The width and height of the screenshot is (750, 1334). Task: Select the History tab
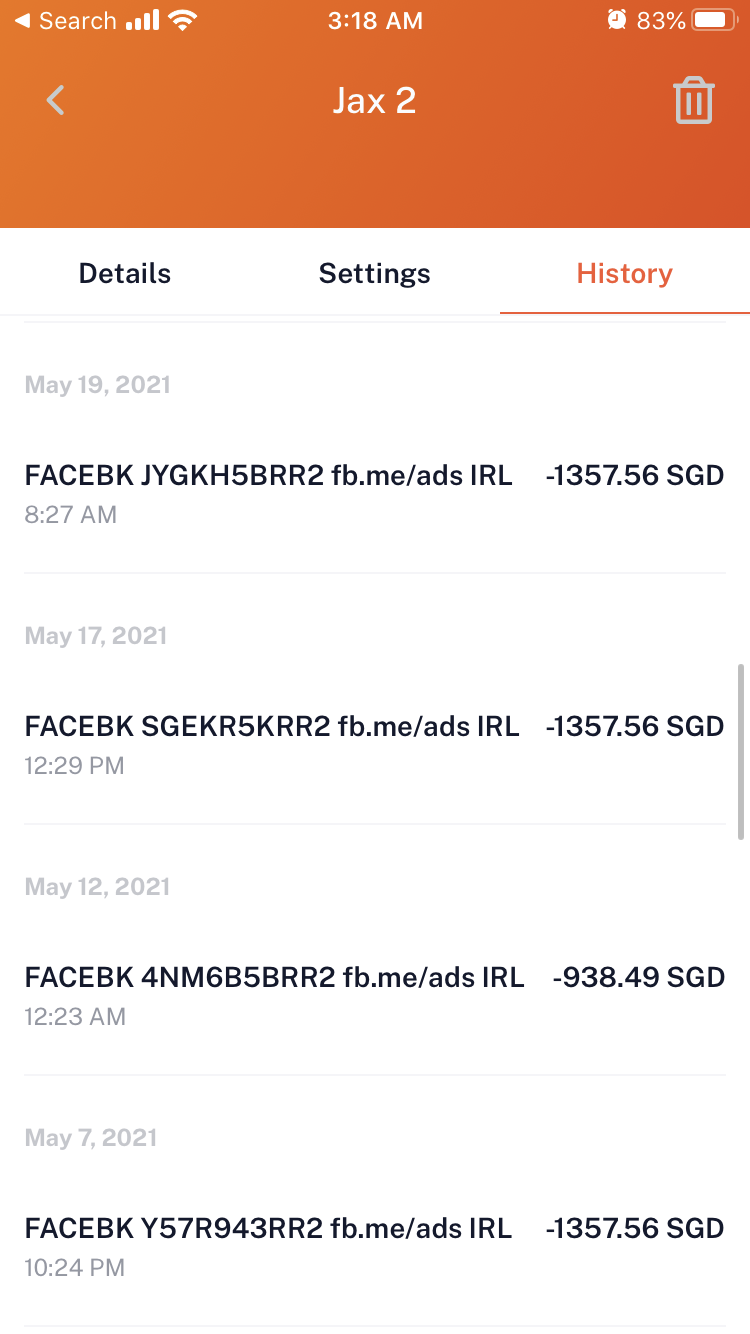point(624,274)
